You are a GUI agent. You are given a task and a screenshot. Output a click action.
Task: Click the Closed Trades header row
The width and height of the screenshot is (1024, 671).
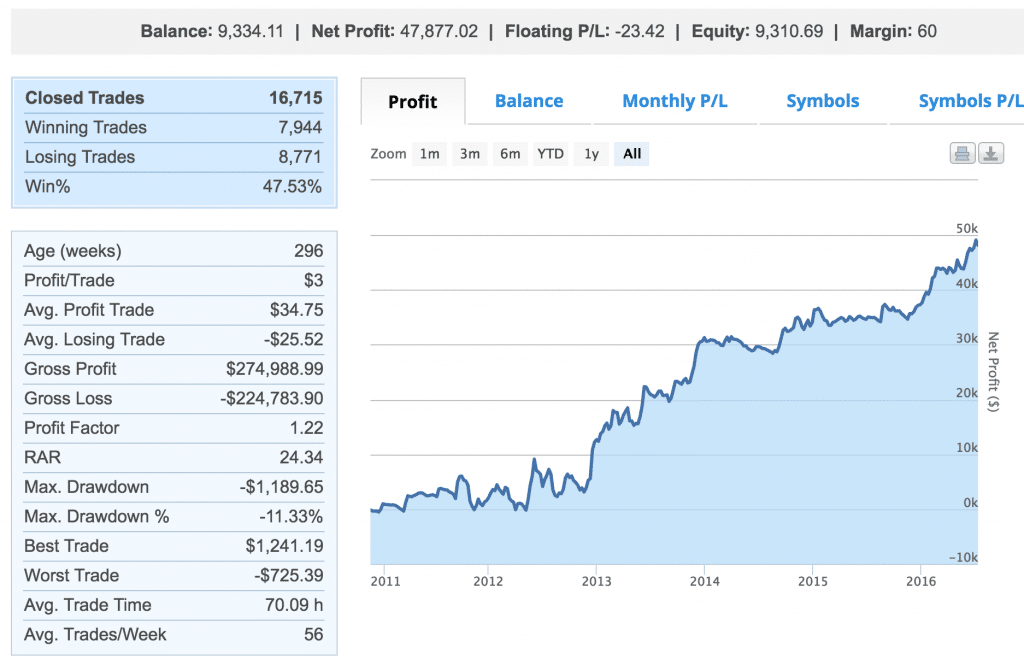click(x=174, y=98)
